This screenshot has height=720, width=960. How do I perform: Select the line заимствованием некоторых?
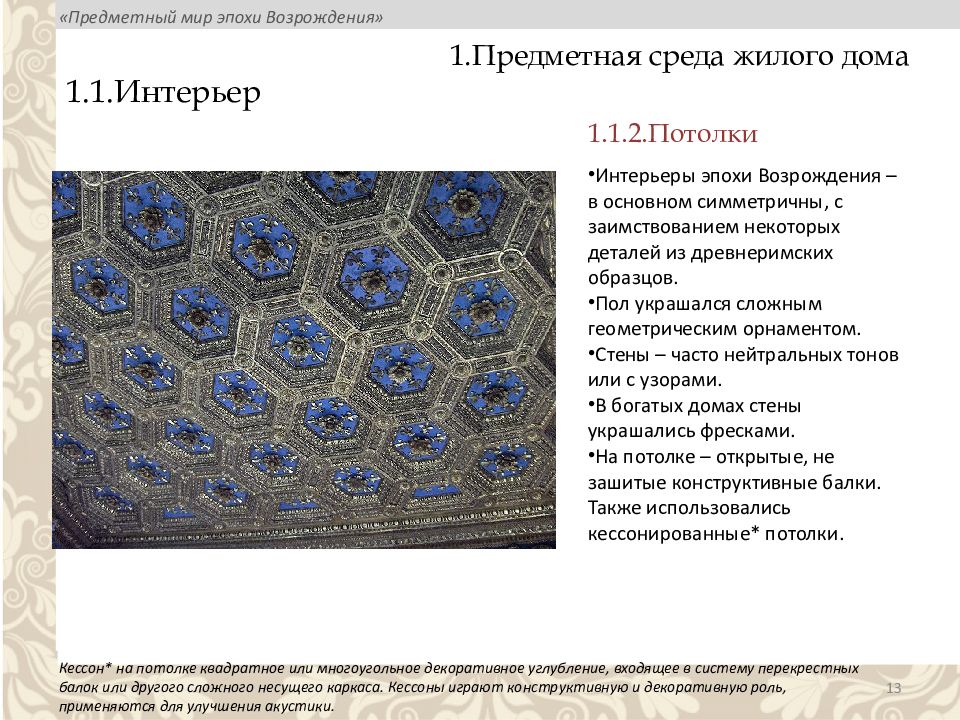click(714, 227)
